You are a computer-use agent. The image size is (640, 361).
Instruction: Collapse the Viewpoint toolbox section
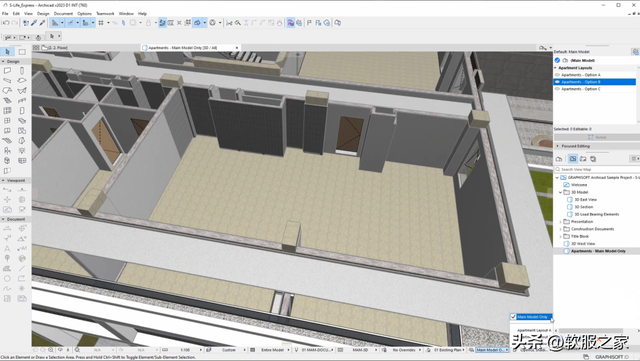point(3,180)
